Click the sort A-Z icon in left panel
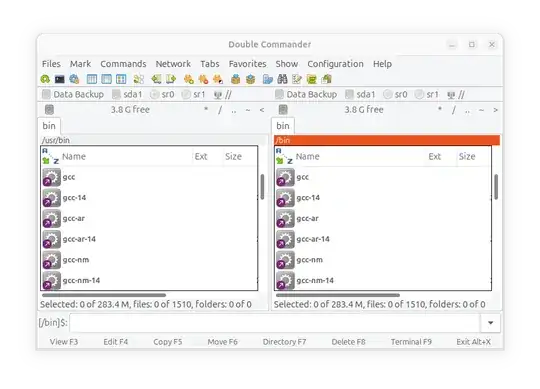The image size is (540, 389). pos(50,156)
